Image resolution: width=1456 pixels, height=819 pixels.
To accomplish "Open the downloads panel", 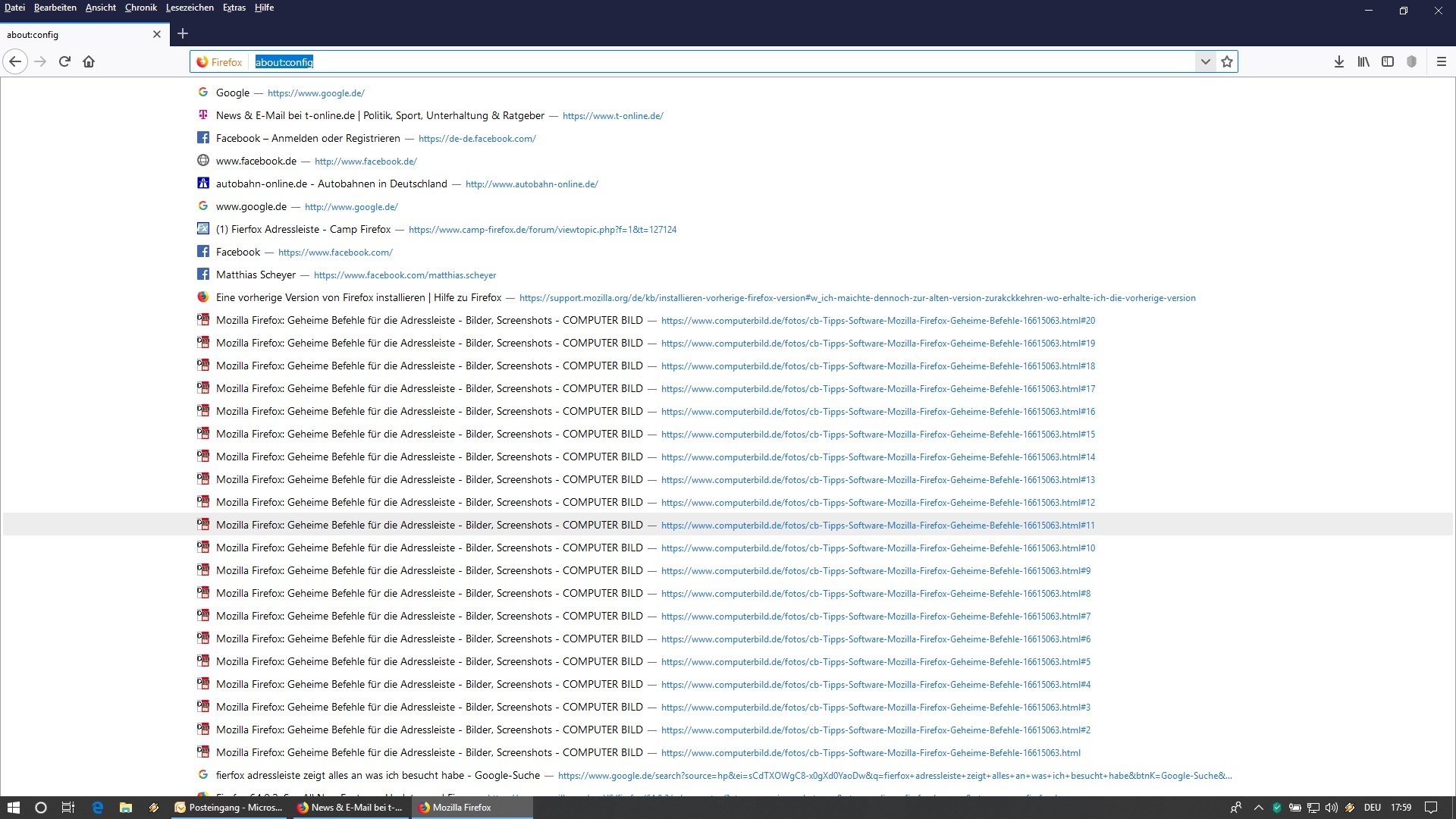I will 1339,61.
